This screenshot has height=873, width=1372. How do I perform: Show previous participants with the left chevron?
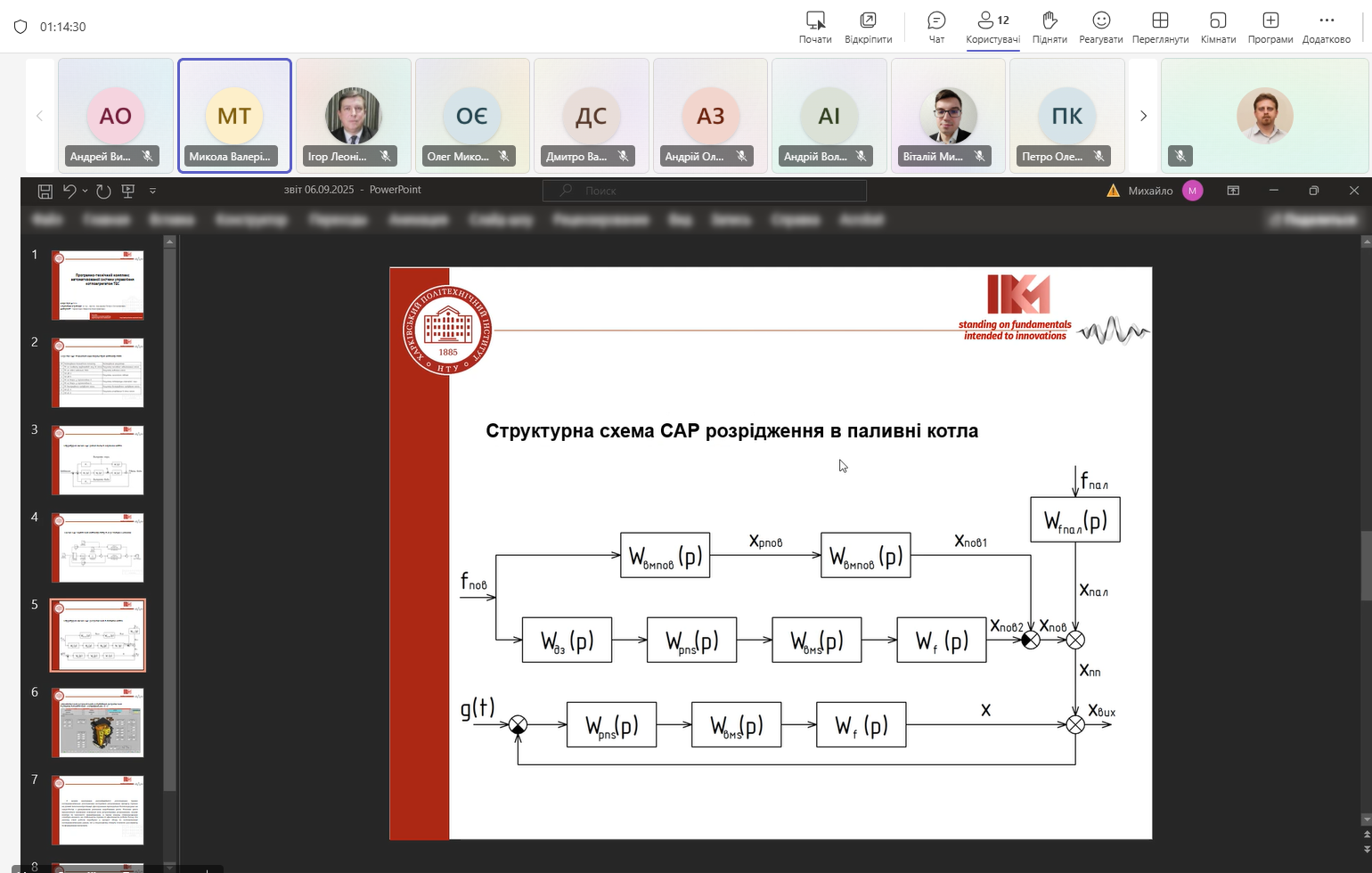(39, 116)
